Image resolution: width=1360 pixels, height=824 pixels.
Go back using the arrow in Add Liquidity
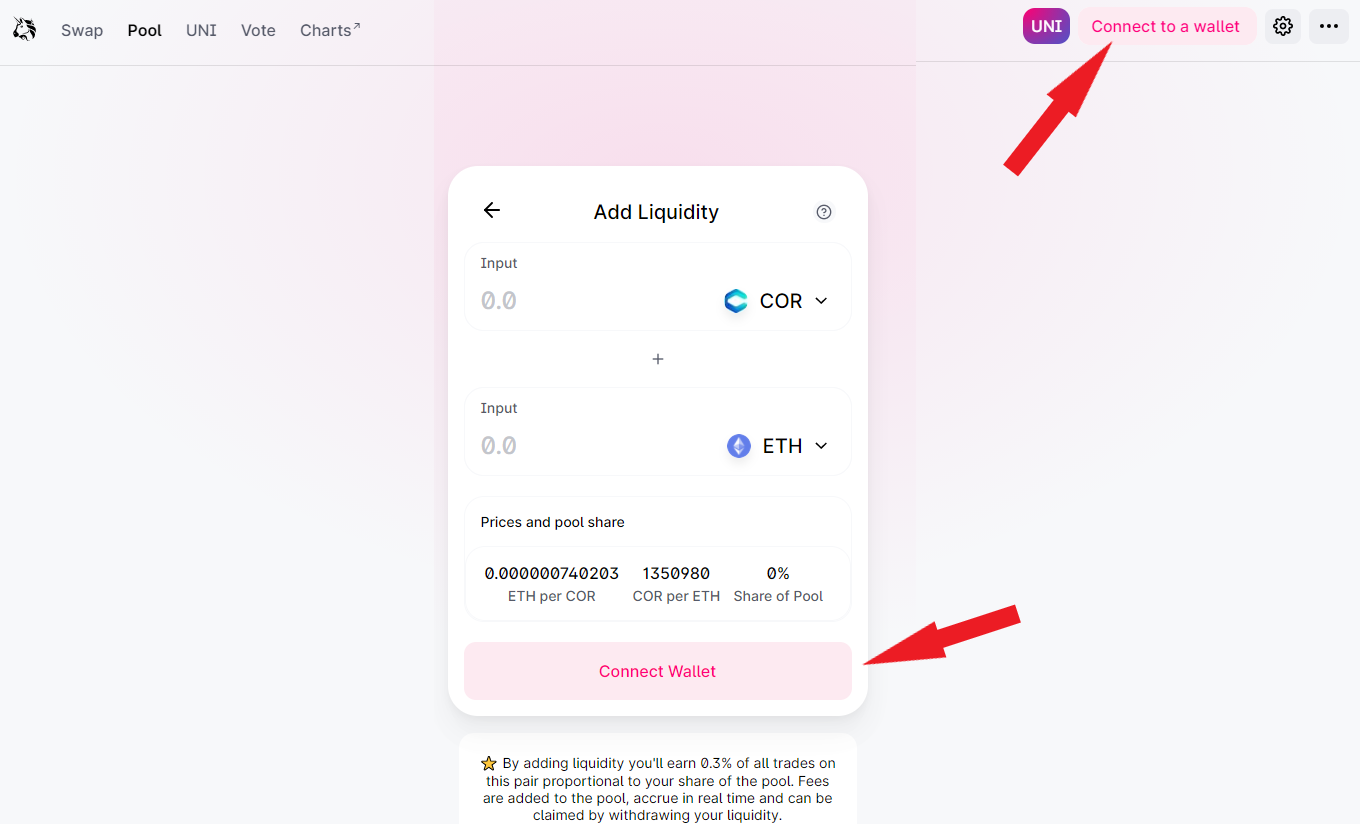(491, 210)
